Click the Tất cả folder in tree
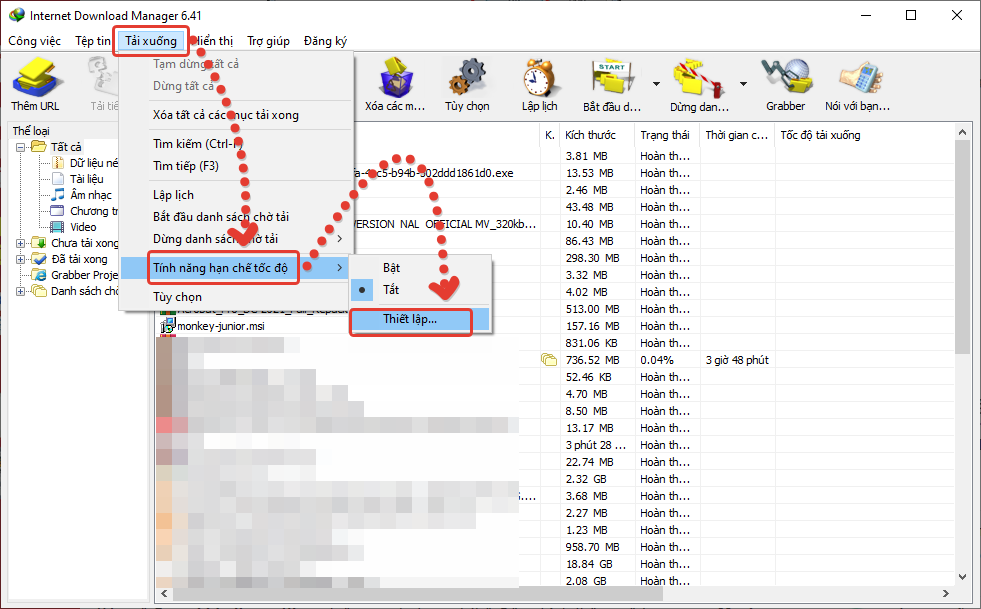The image size is (981, 609). [x=66, y=146]
